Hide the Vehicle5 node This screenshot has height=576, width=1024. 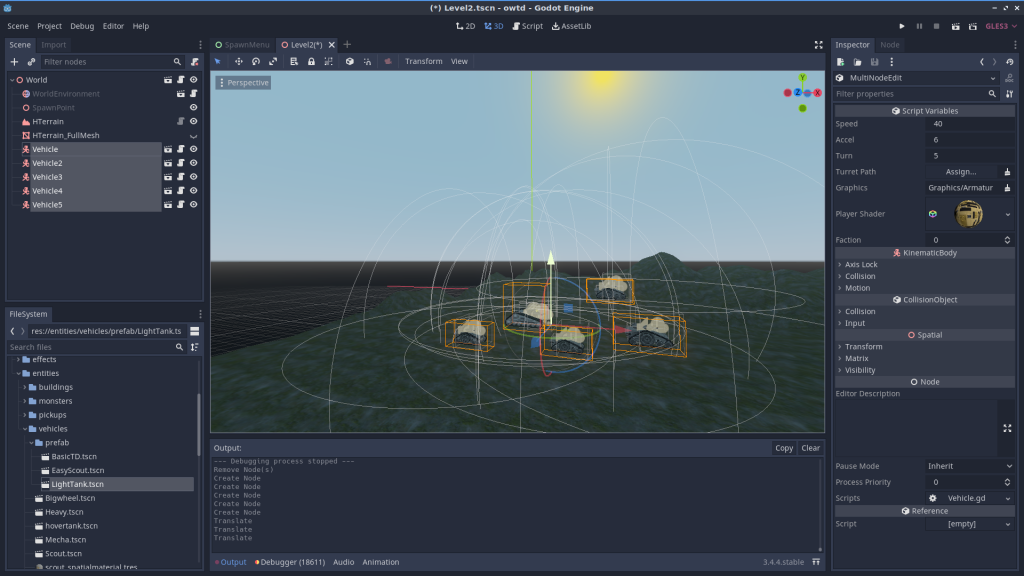point(193,205)
